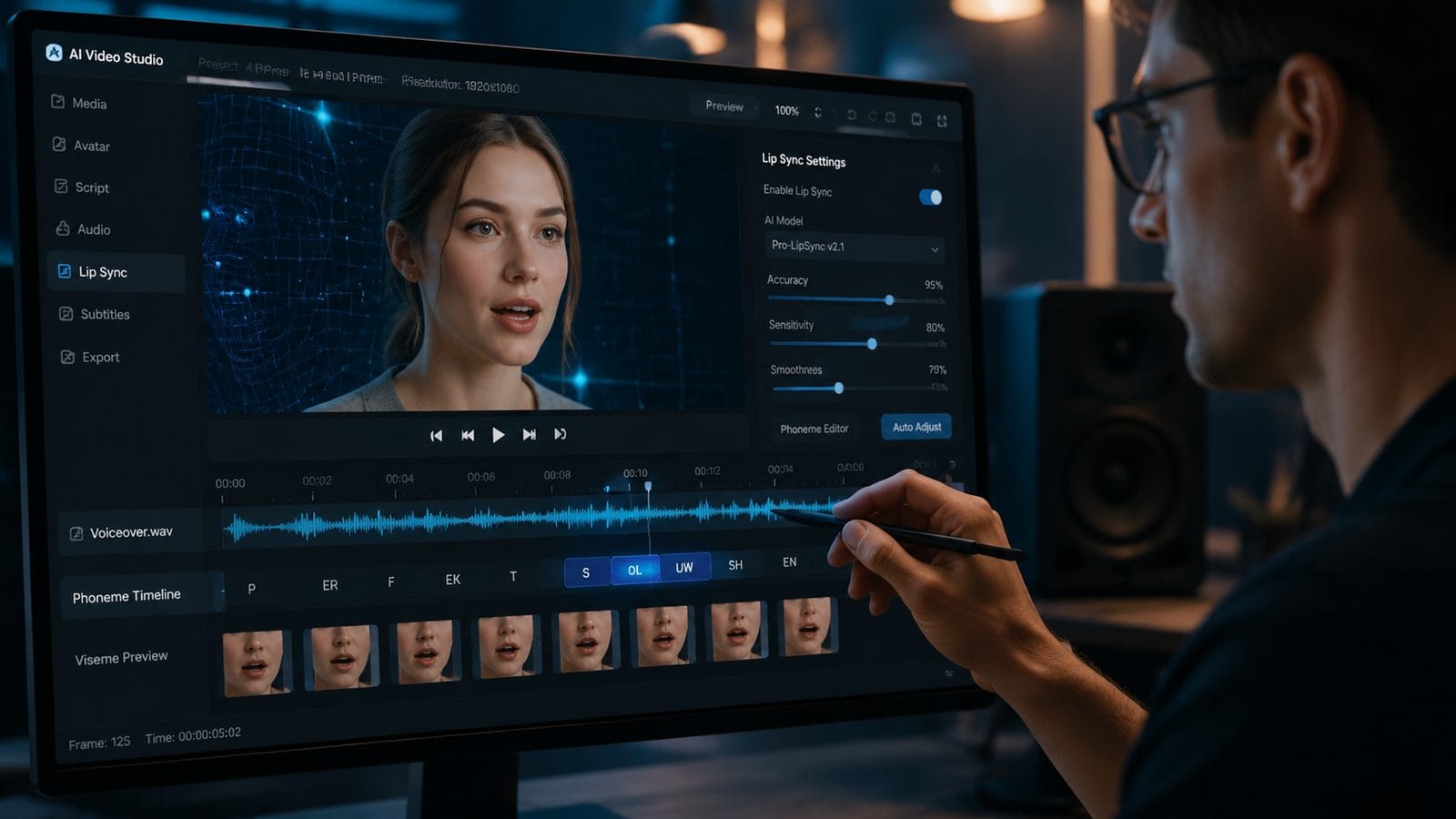Click the 80% Sensitivity value
Image resolution: width=1456 pixels, height=819 pixels.
pos(935,328)
